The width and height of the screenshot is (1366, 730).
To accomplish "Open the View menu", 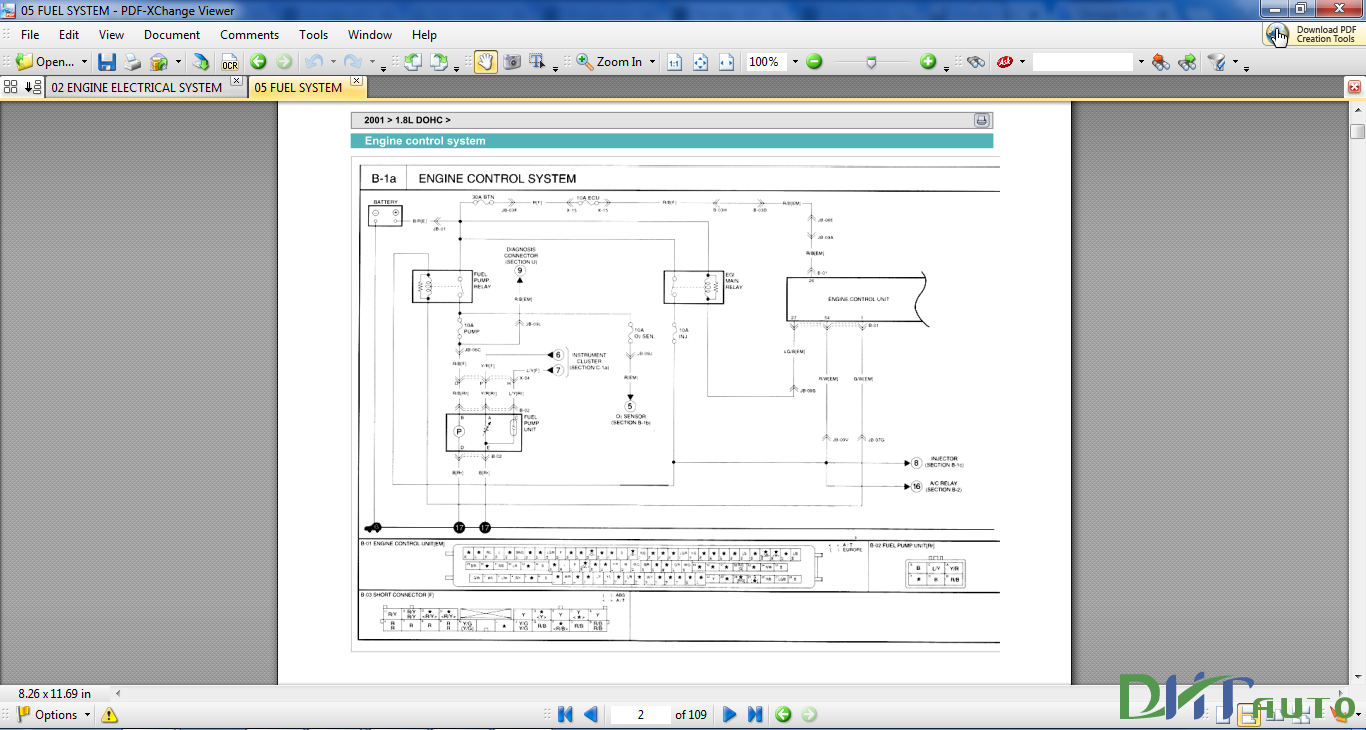I will pos(111,35).
